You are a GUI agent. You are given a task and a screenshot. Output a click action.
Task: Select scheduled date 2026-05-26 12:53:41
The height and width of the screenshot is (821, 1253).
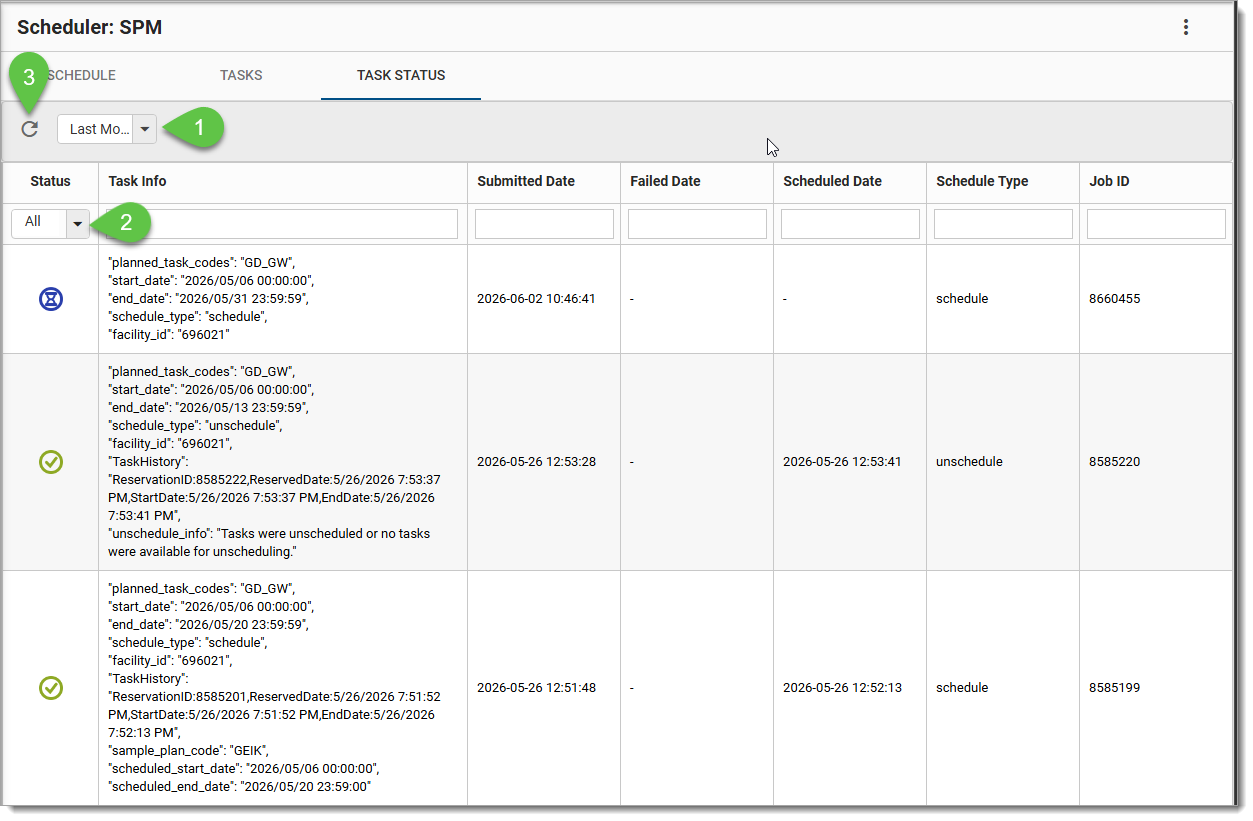click(842, 462)
